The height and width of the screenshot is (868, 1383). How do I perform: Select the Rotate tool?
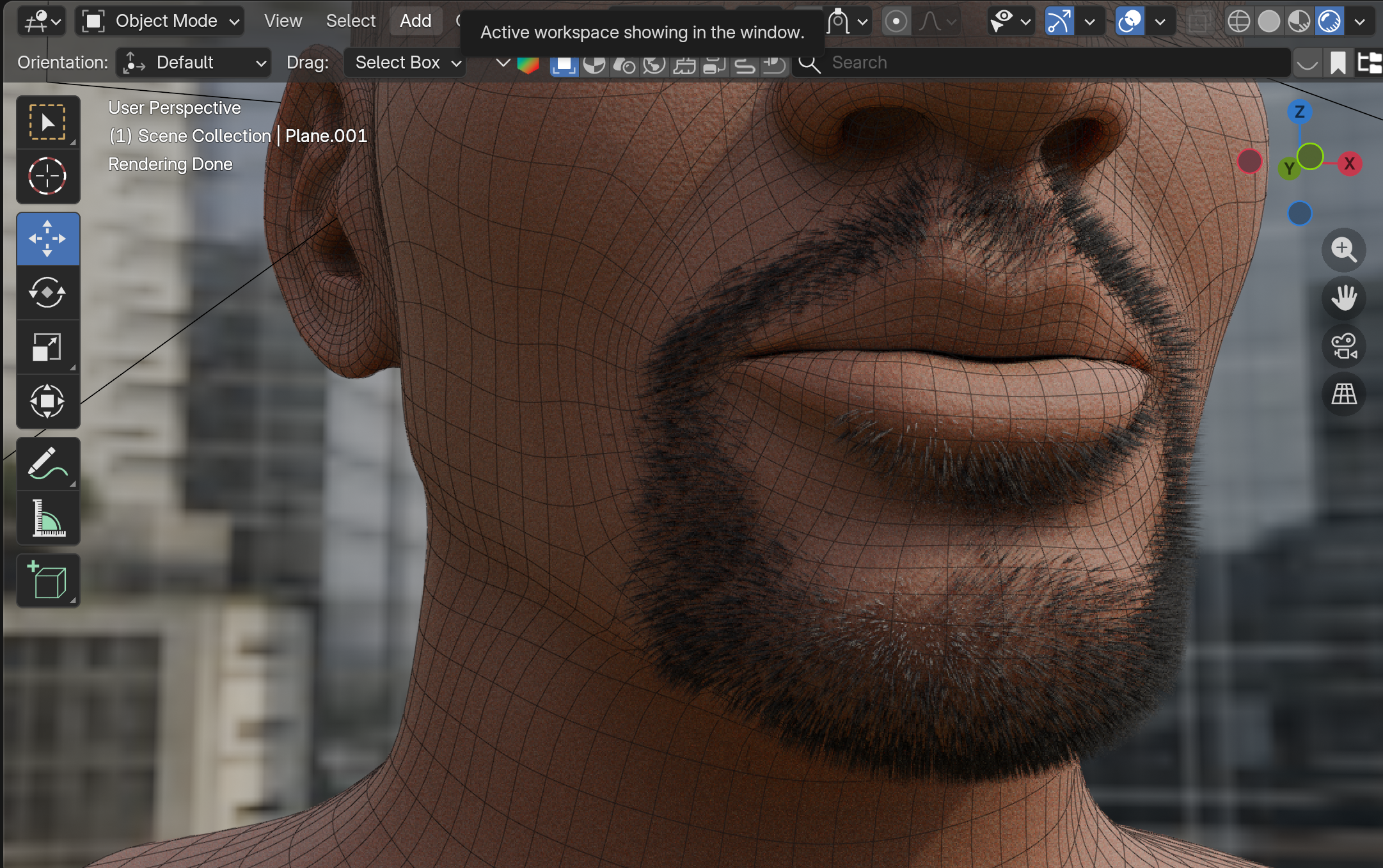pos(47,293)
